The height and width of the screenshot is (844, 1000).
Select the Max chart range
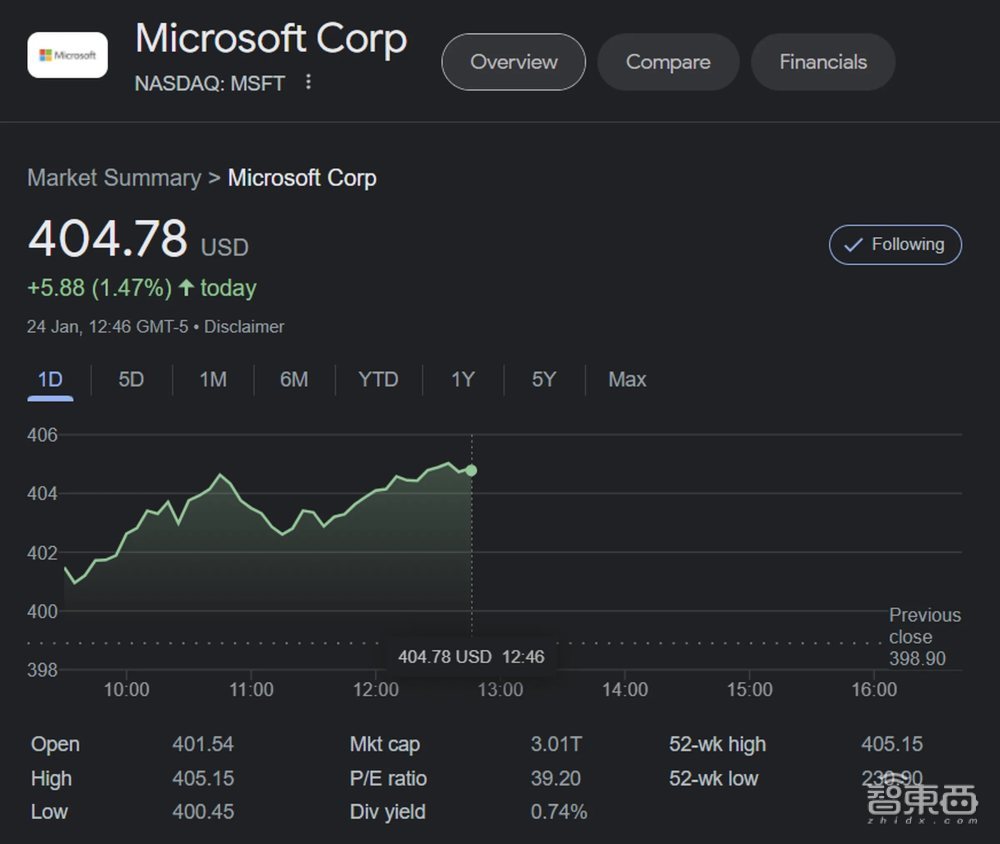[627, 380]
